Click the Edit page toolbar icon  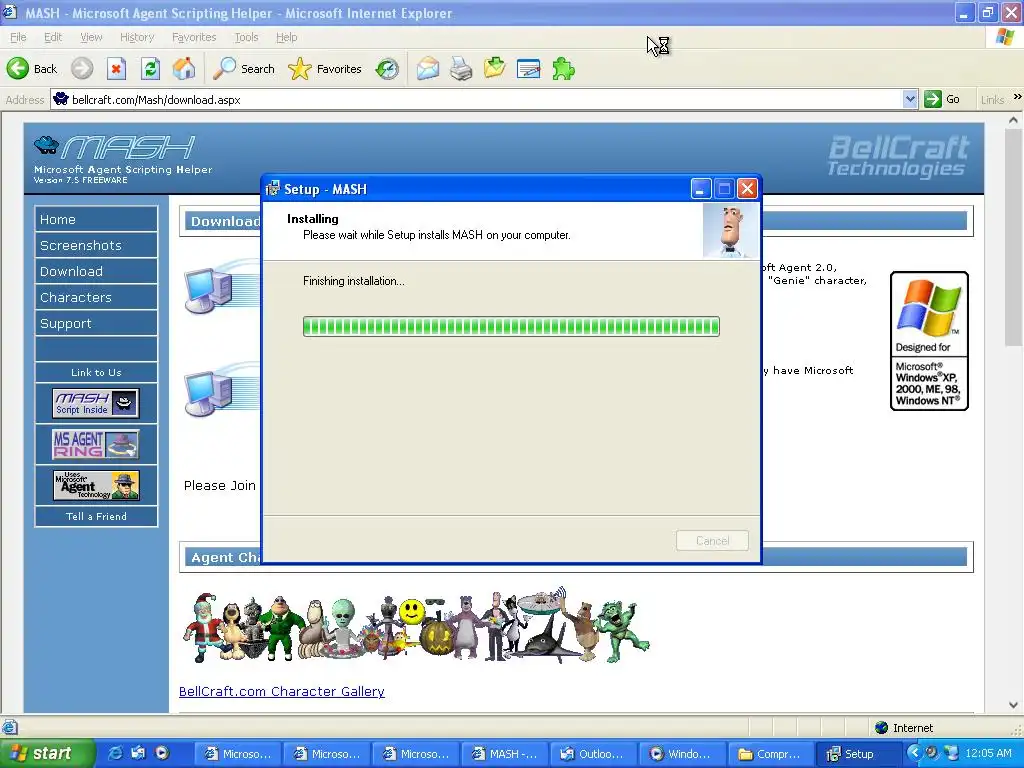tap(528, 69)
